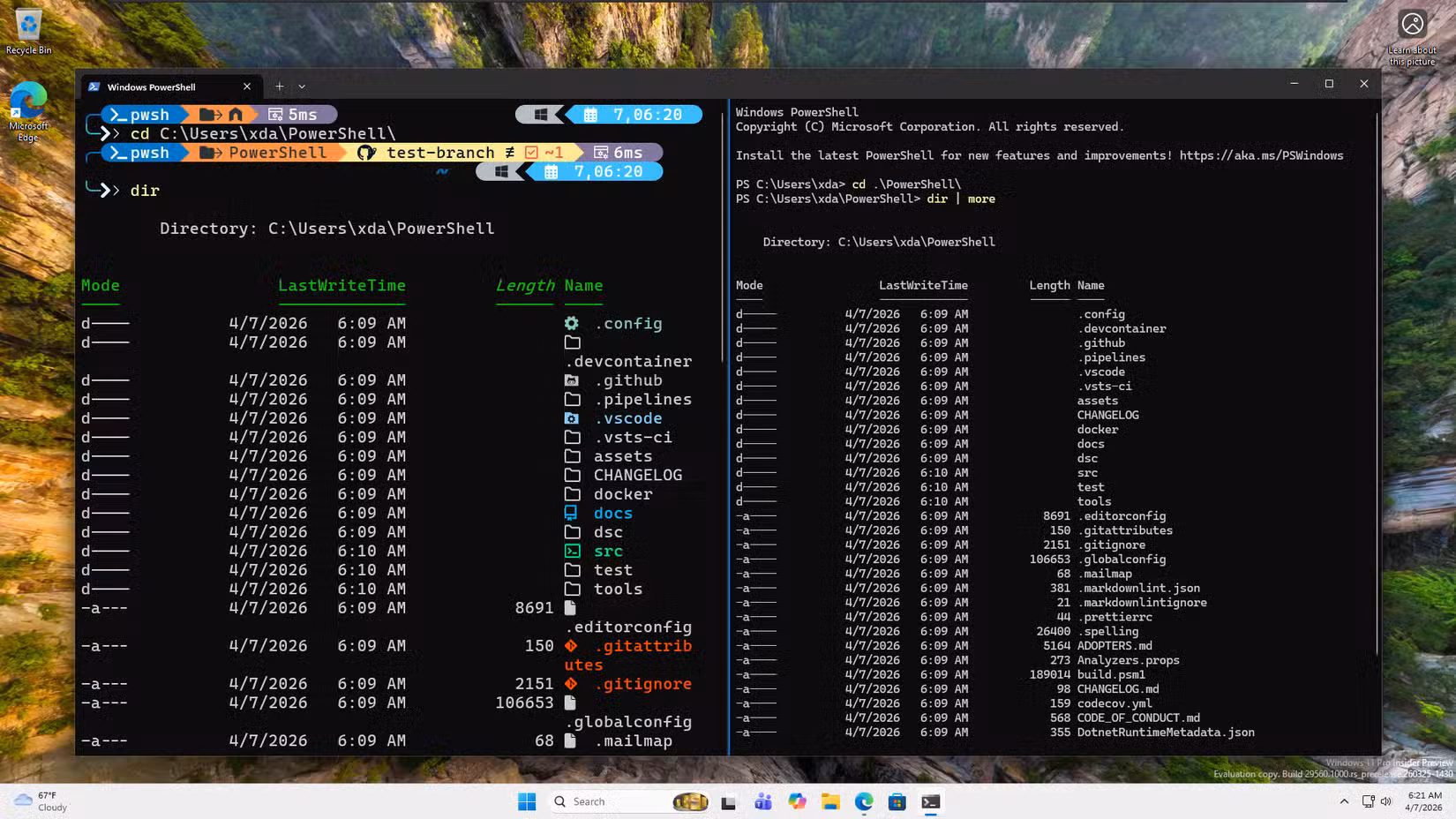This screenshot has height=819, width=1456.
Task: Click the GitHub icon in the prompt
Action: click(366, 153)
